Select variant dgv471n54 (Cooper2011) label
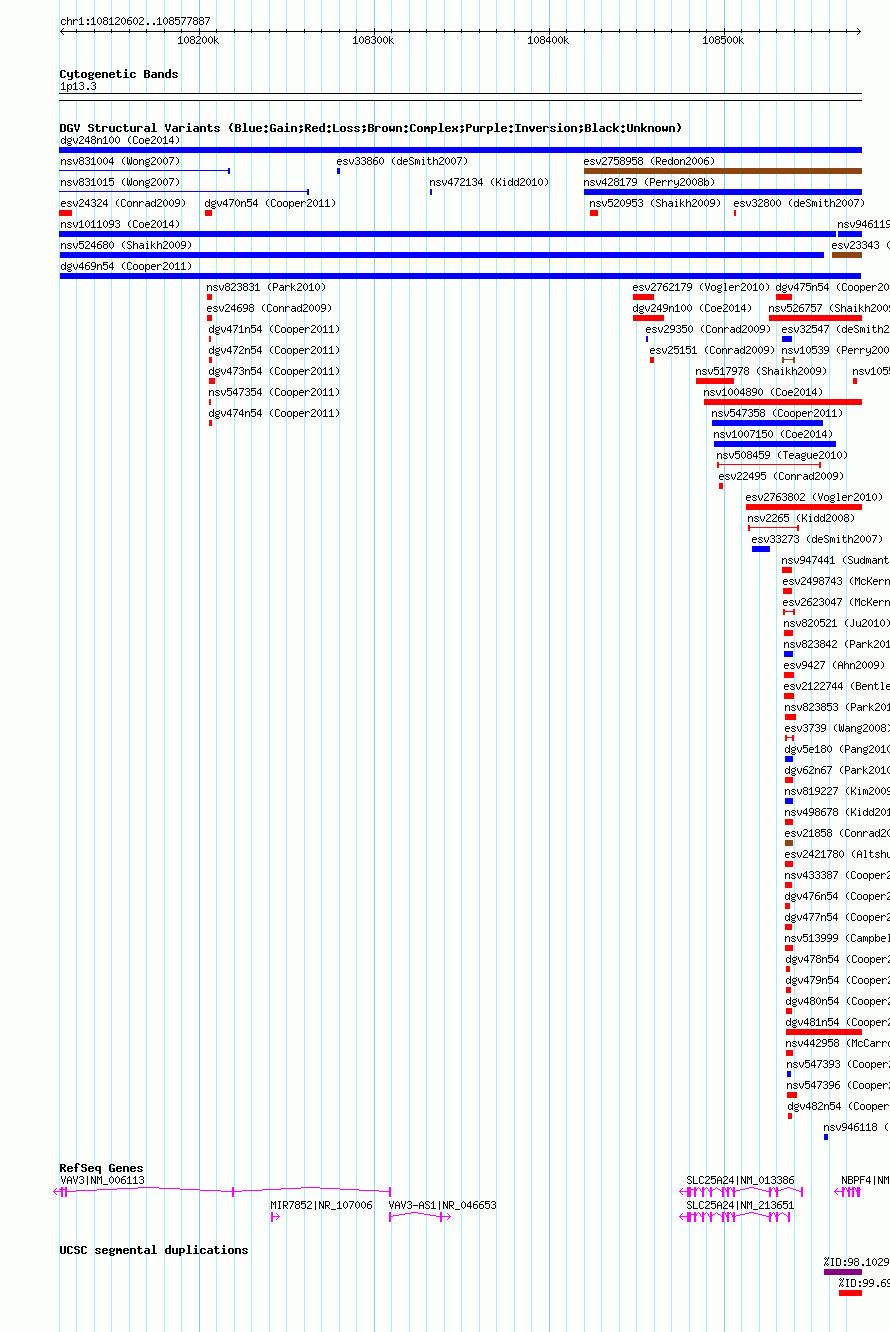This screenshot has height=1332, width=890. pos(274,329)
